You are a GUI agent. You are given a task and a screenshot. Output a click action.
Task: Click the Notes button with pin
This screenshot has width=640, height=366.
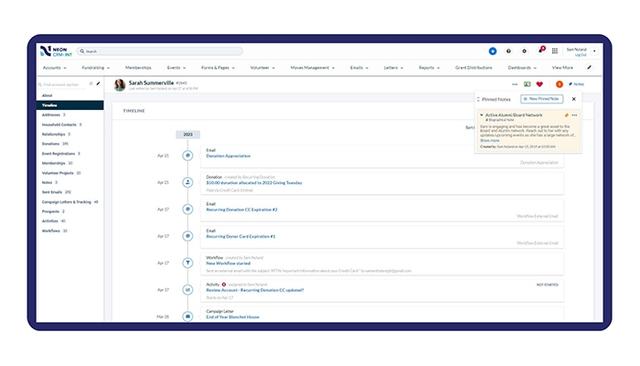[x=576, y=84]
